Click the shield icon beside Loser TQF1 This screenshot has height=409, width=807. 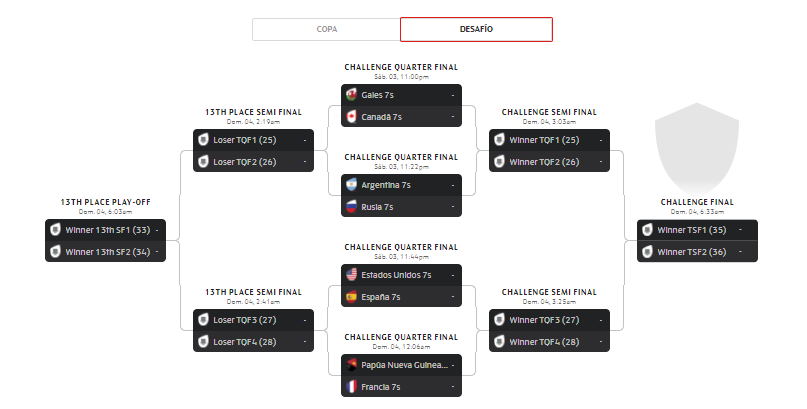[x=203, y=140]
